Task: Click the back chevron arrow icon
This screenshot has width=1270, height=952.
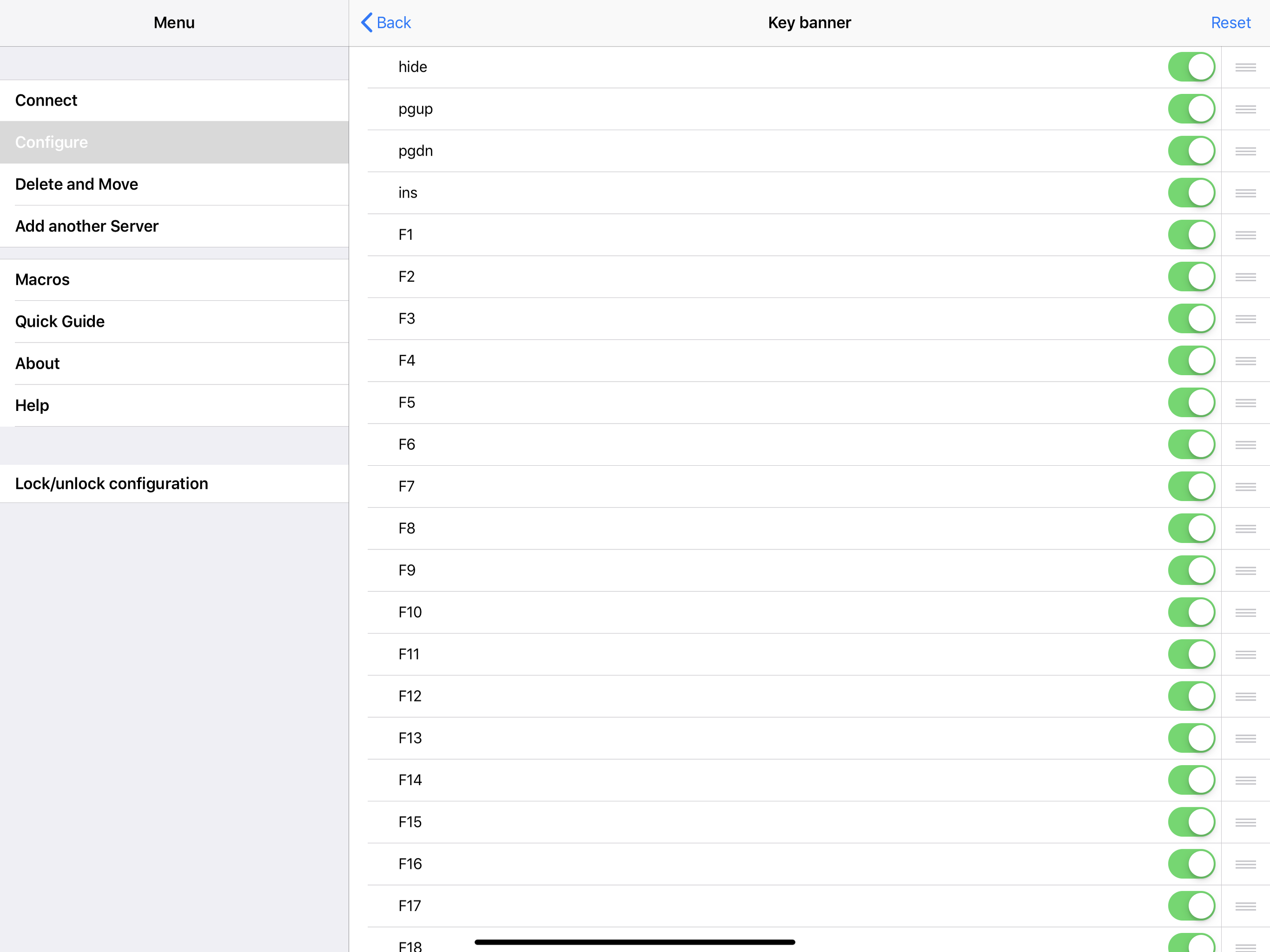Action: tap(367, 23)
